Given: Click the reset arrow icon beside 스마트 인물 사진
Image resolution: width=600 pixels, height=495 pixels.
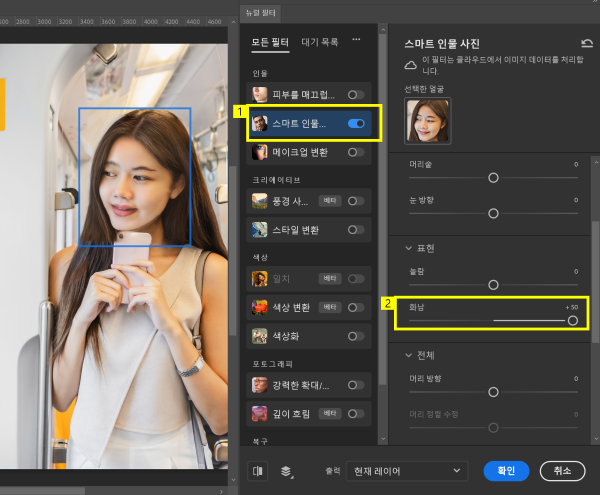Looking at the screenshot, I should (587, 43).
